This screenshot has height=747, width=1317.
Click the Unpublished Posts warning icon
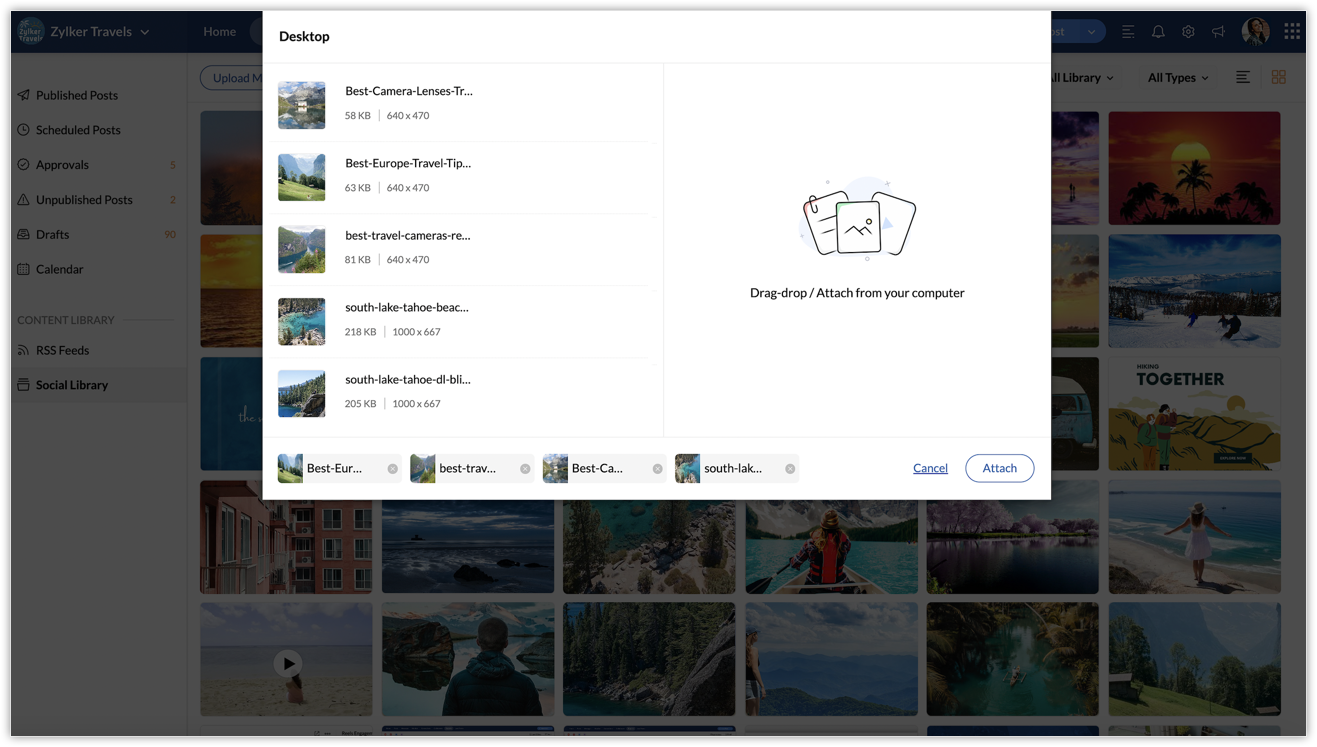[24, 200]
